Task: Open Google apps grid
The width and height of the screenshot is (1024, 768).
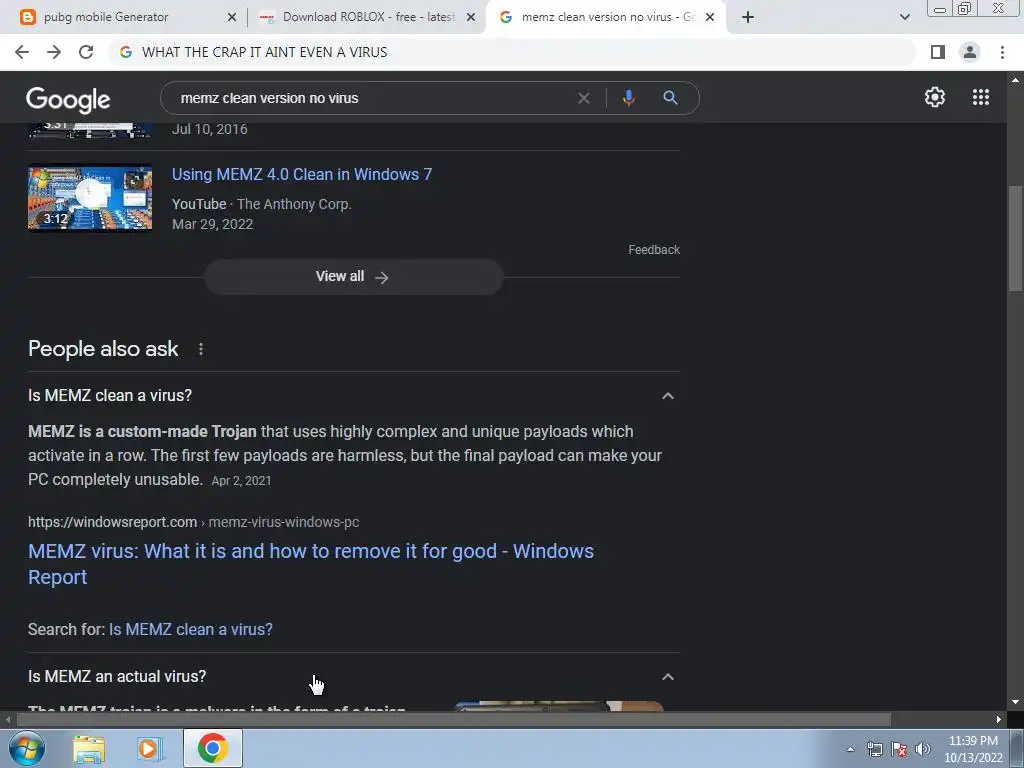Action: 980,97
